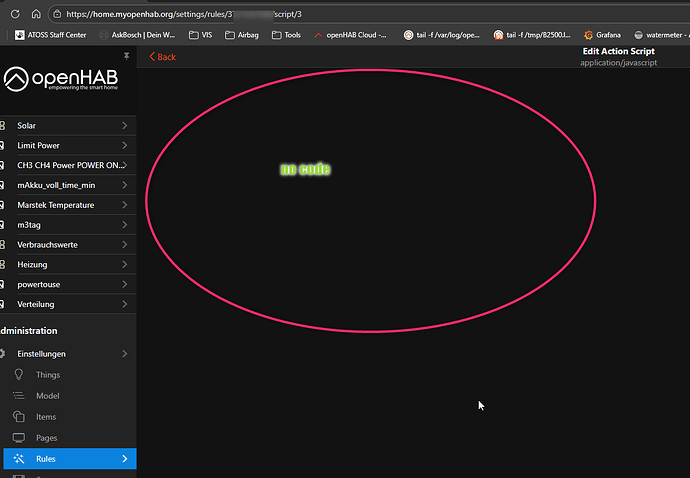Click the browser home icon
This screenshot has height=478, width=690.
(x=35, y=14)
